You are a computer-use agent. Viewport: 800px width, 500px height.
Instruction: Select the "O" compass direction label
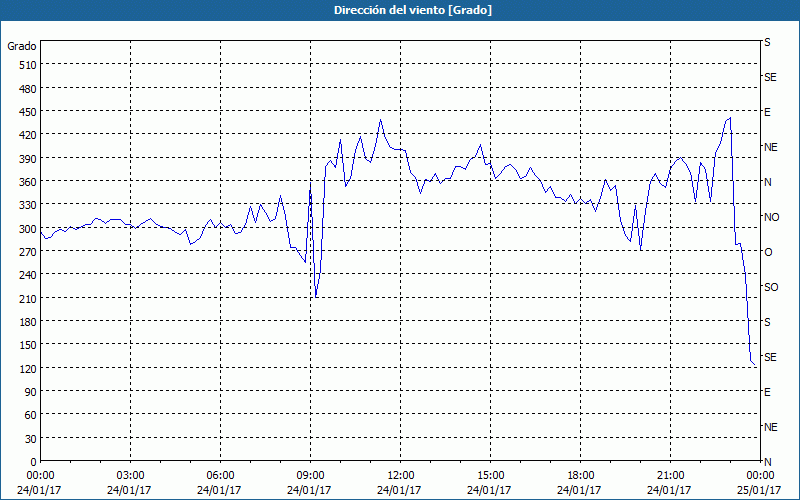coord(768,252)
